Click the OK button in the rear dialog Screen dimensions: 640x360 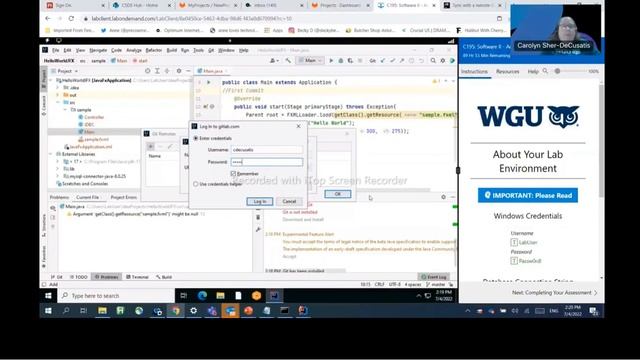point(338,194)
